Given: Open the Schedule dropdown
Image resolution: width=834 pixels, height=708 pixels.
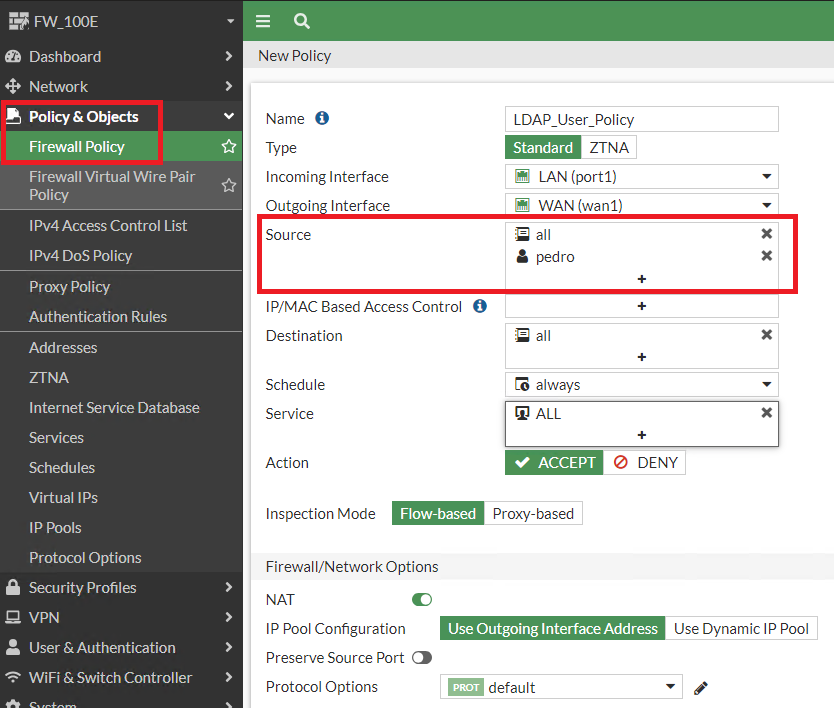Looking at the screenshot, I should (641, 385).
